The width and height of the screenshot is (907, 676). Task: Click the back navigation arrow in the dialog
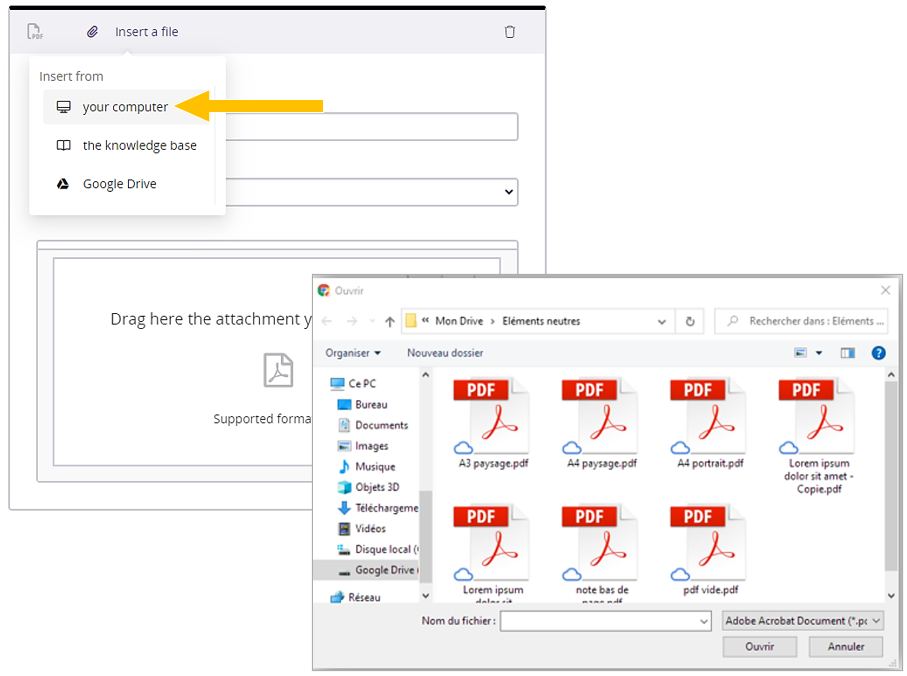(328, 320)
